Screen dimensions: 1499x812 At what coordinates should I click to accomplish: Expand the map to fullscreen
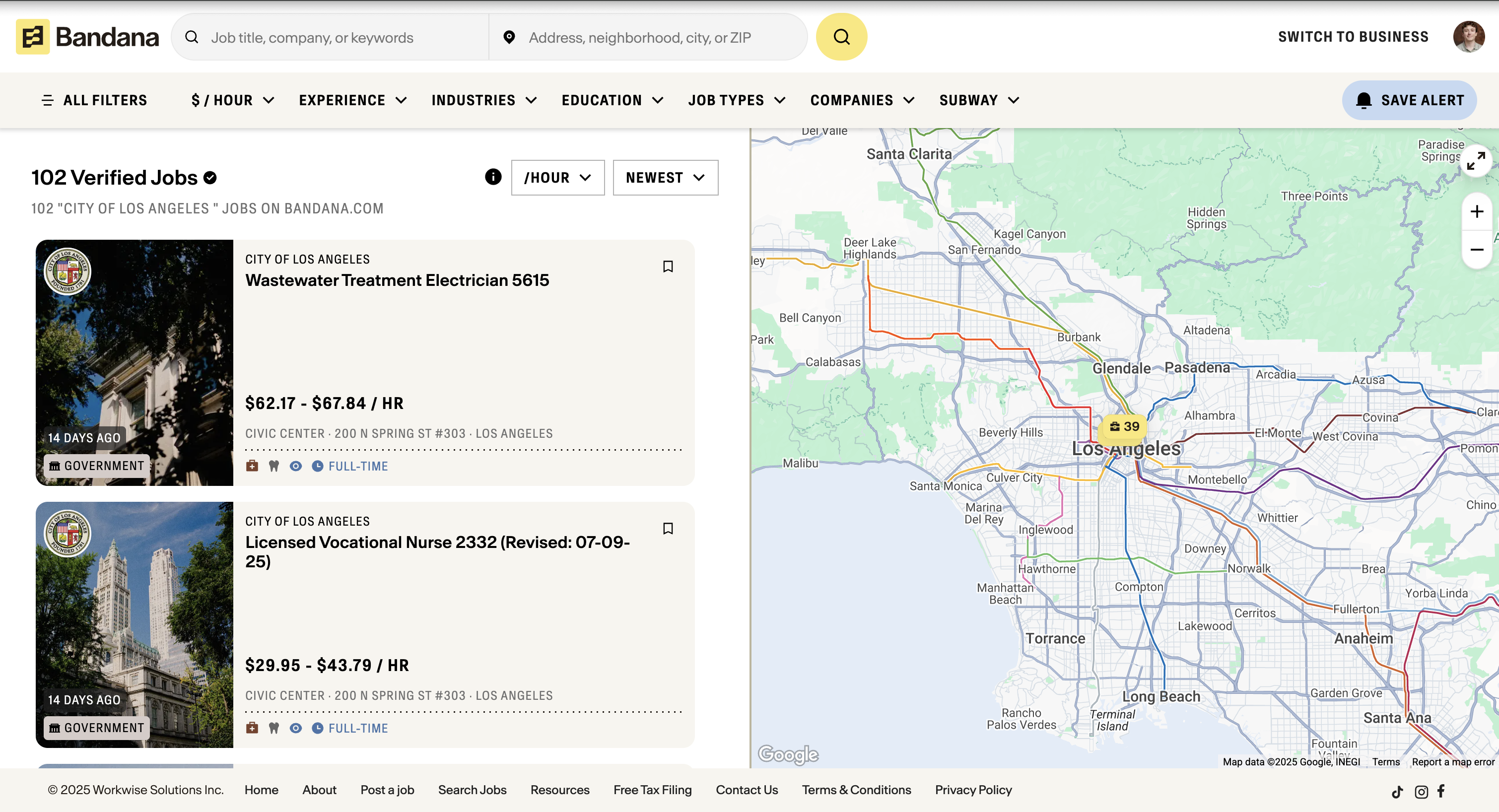coord(1476,161)
